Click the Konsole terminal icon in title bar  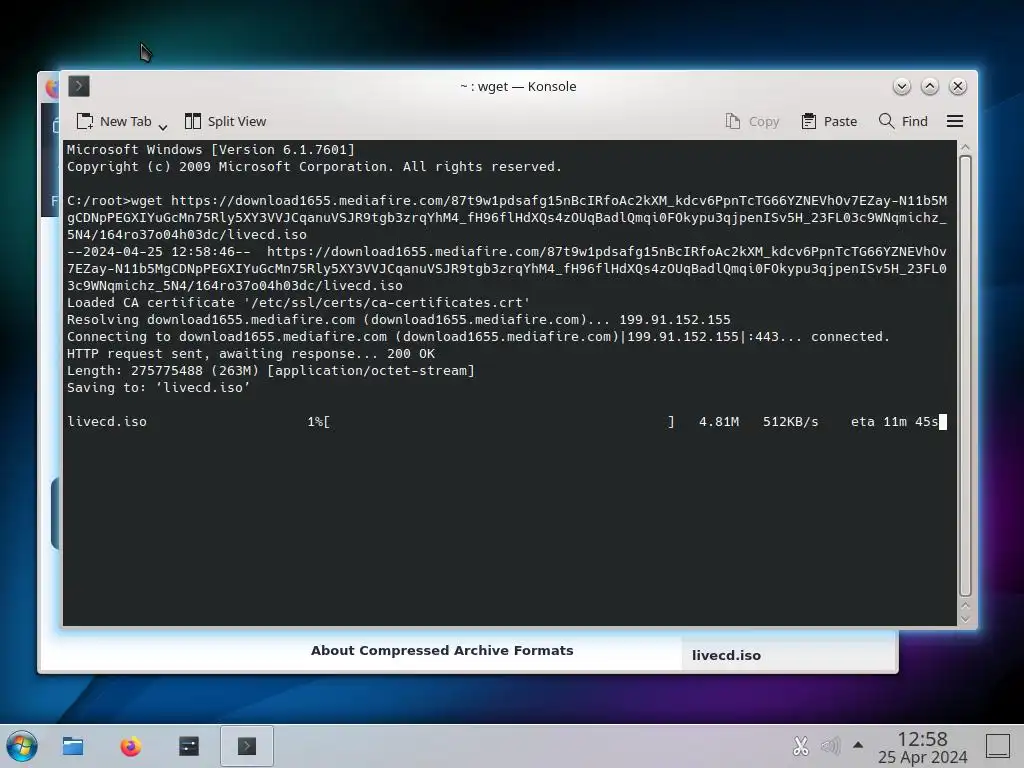[x=79, y=86]
